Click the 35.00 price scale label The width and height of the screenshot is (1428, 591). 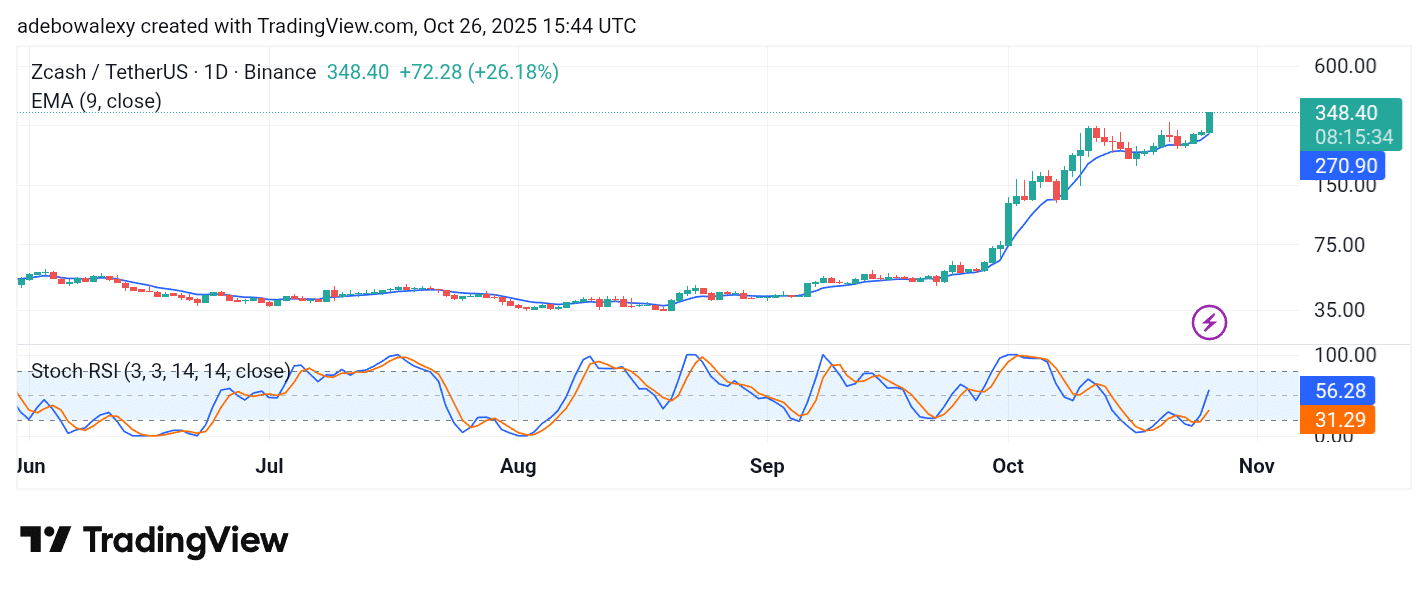click(x=1339, y=310)
